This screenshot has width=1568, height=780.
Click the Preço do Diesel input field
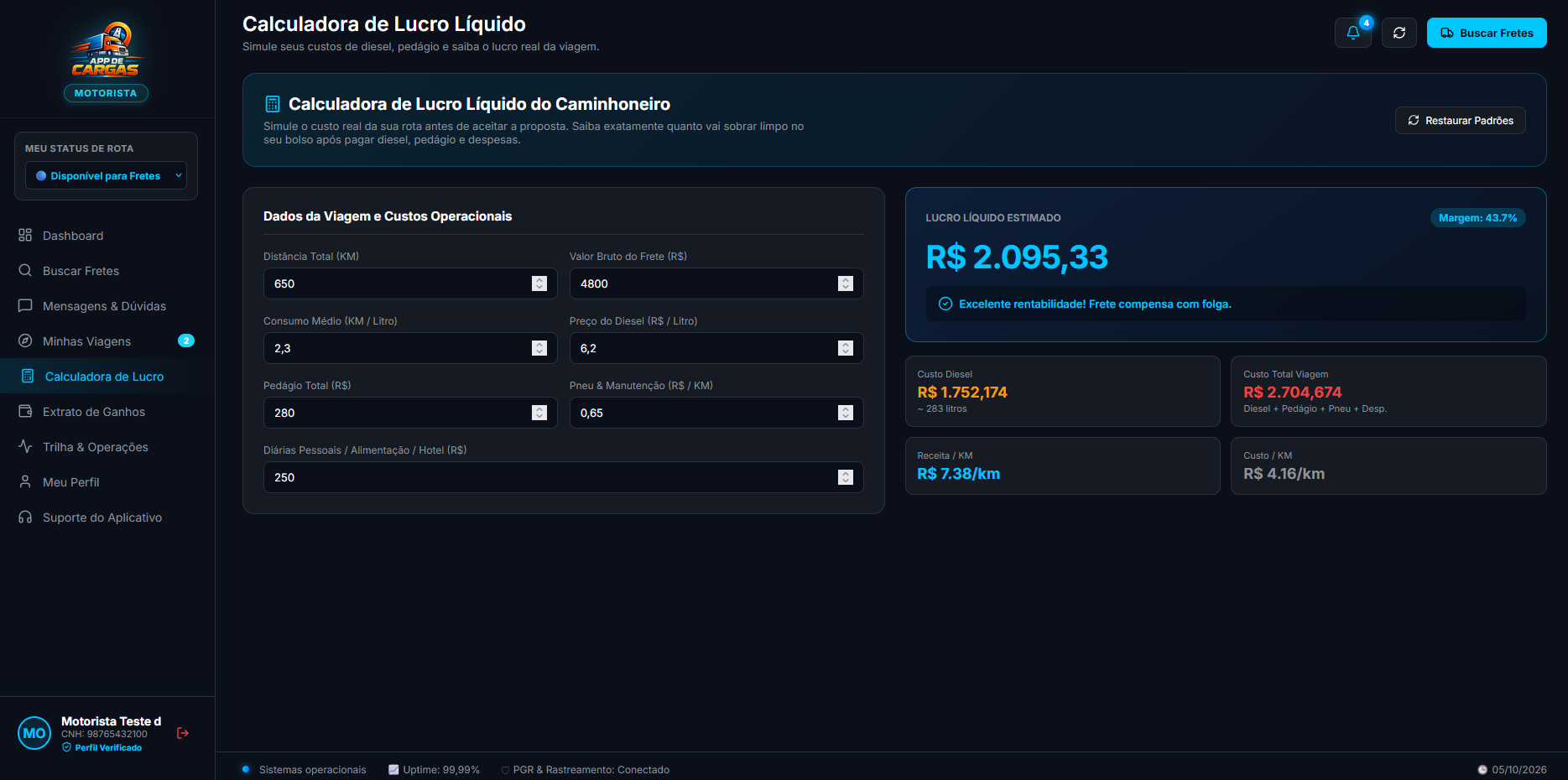pos(716,348)
